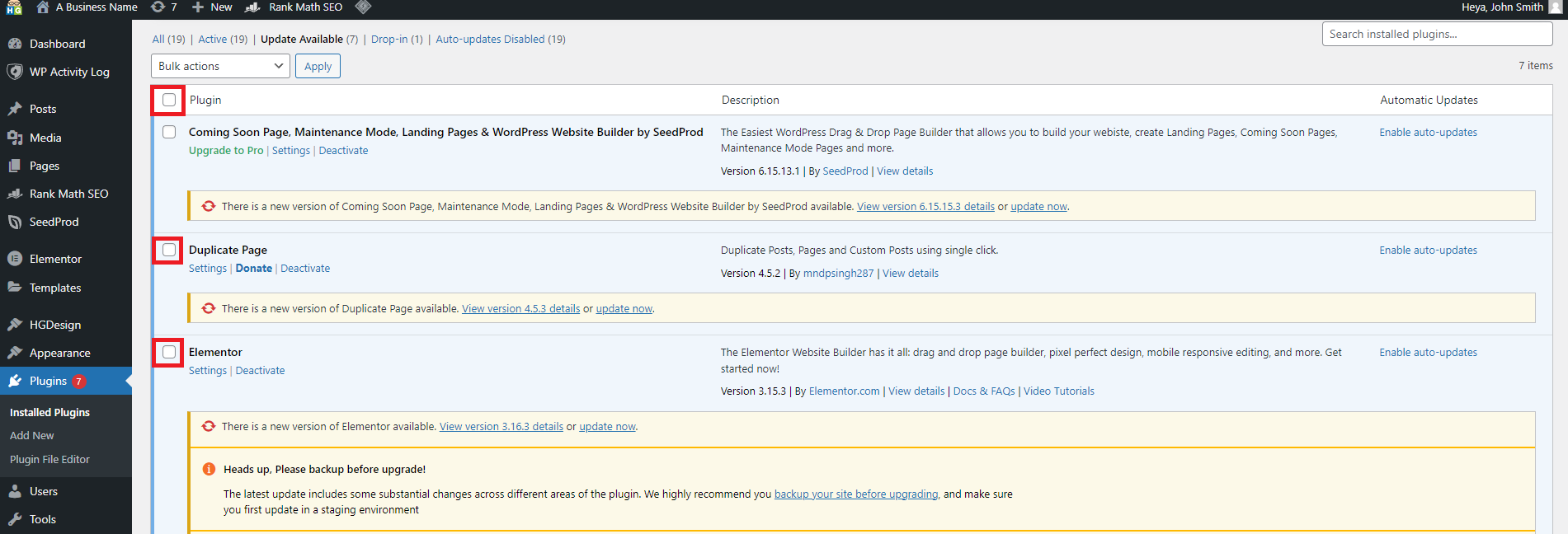This screenshot has width=1568, height=534.
Task: Open View version 3.16.3 details link
Action: (501, 426)
